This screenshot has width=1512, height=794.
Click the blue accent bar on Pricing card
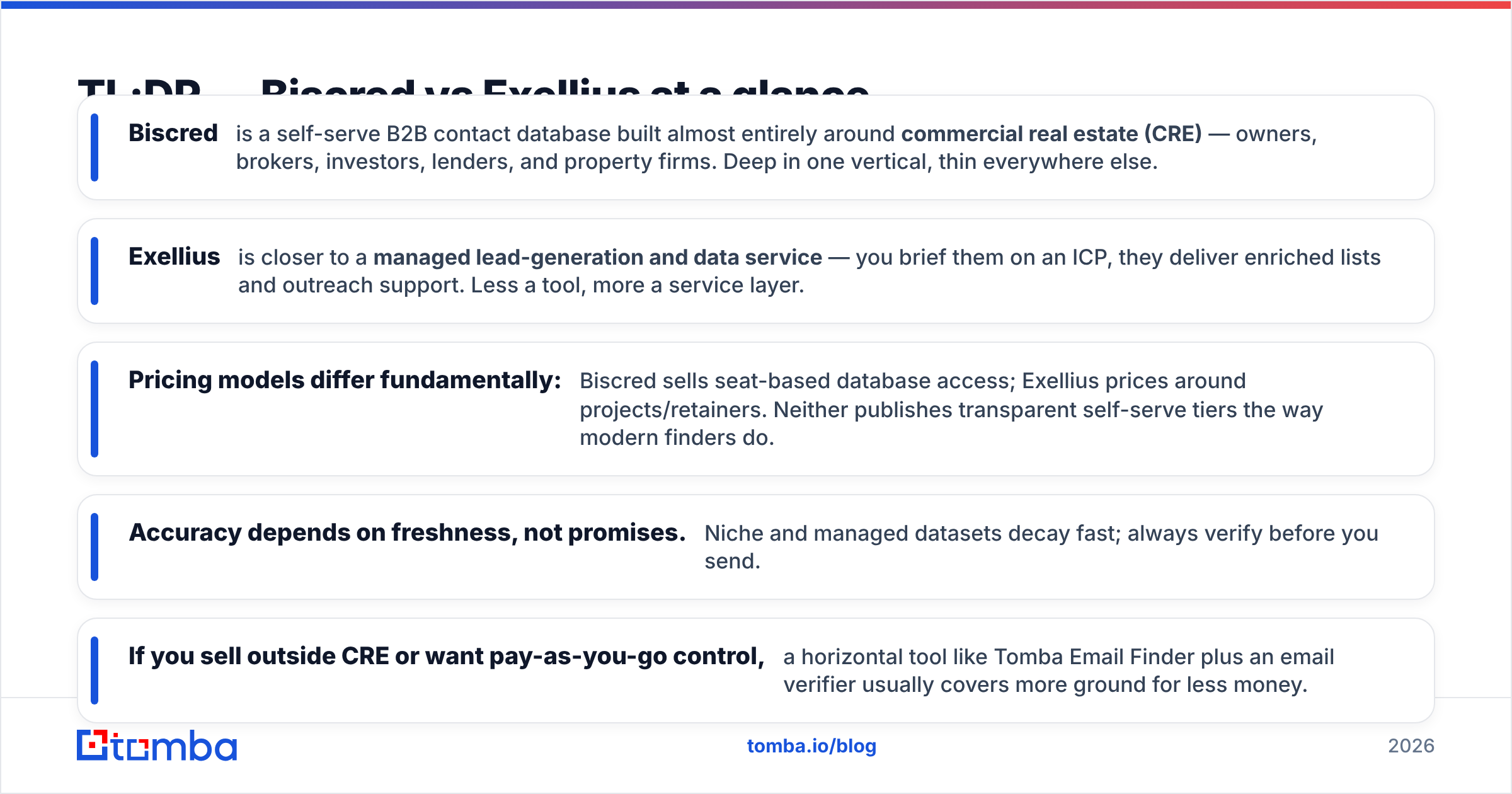click(94, 409)
